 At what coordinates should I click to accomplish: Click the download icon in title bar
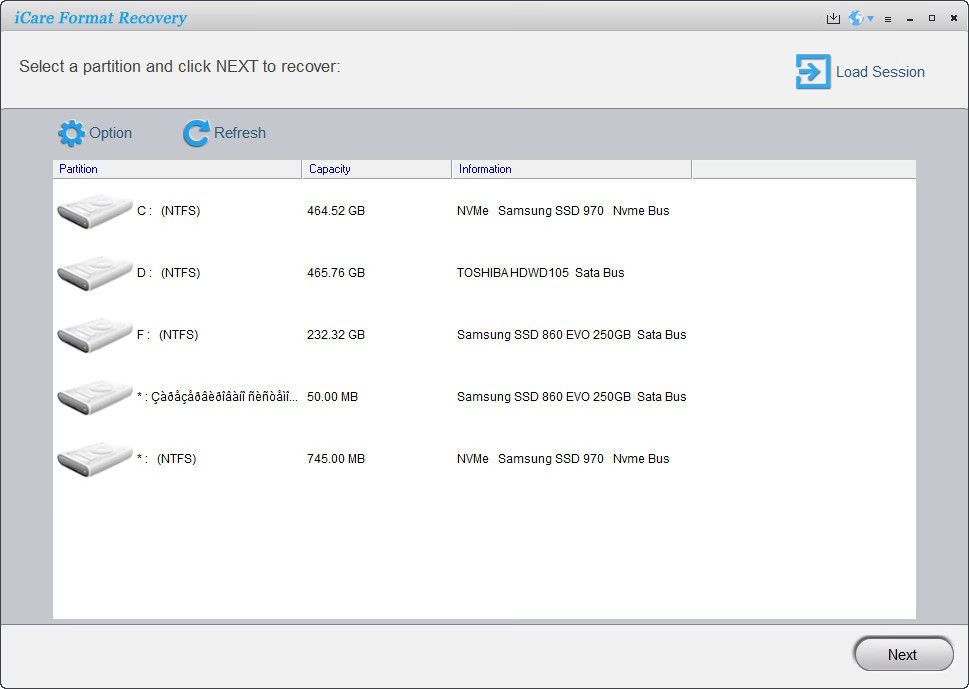(x=833, y=19)
